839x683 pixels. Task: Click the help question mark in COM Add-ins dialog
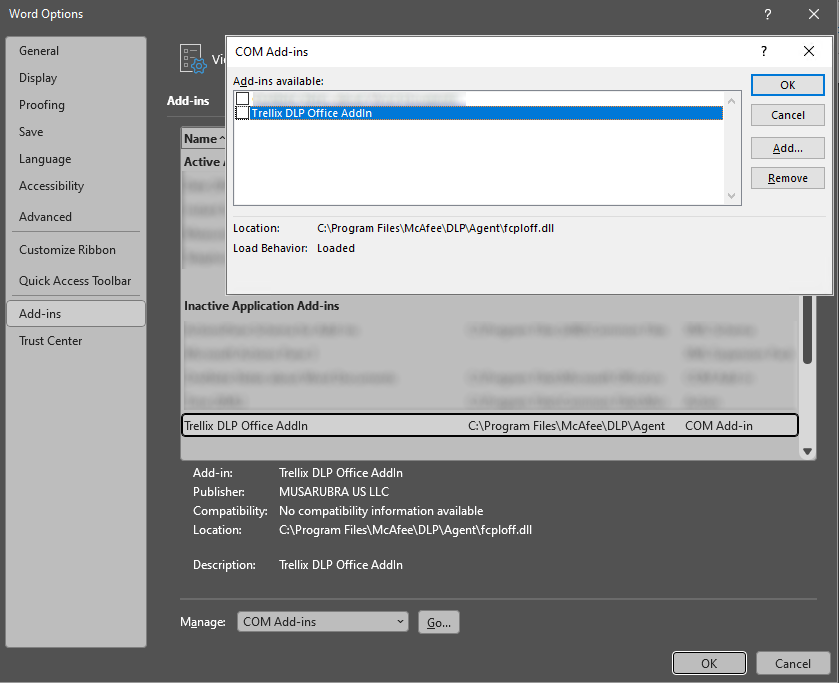coord(764,51)
